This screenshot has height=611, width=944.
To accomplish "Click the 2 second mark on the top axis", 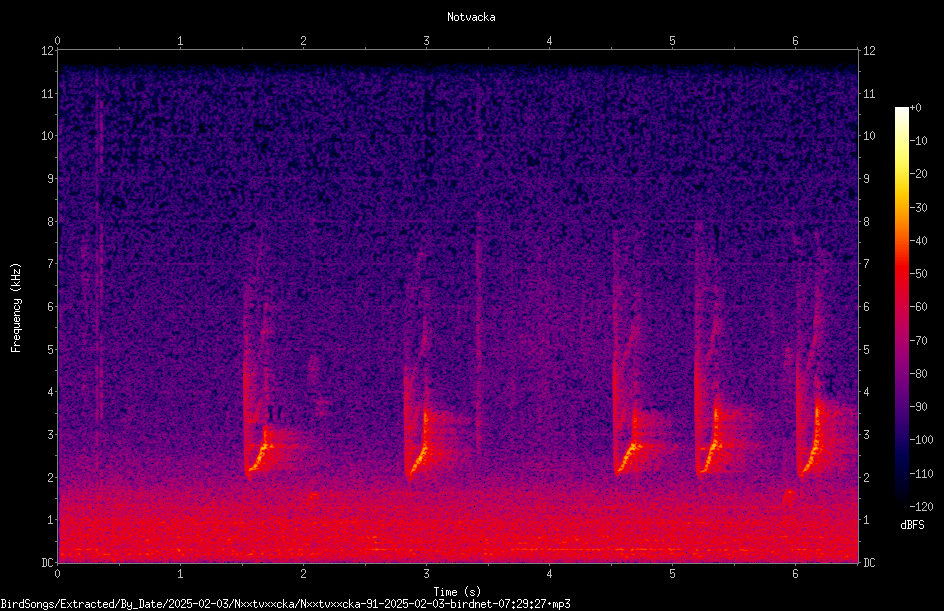I will point(303,41).
